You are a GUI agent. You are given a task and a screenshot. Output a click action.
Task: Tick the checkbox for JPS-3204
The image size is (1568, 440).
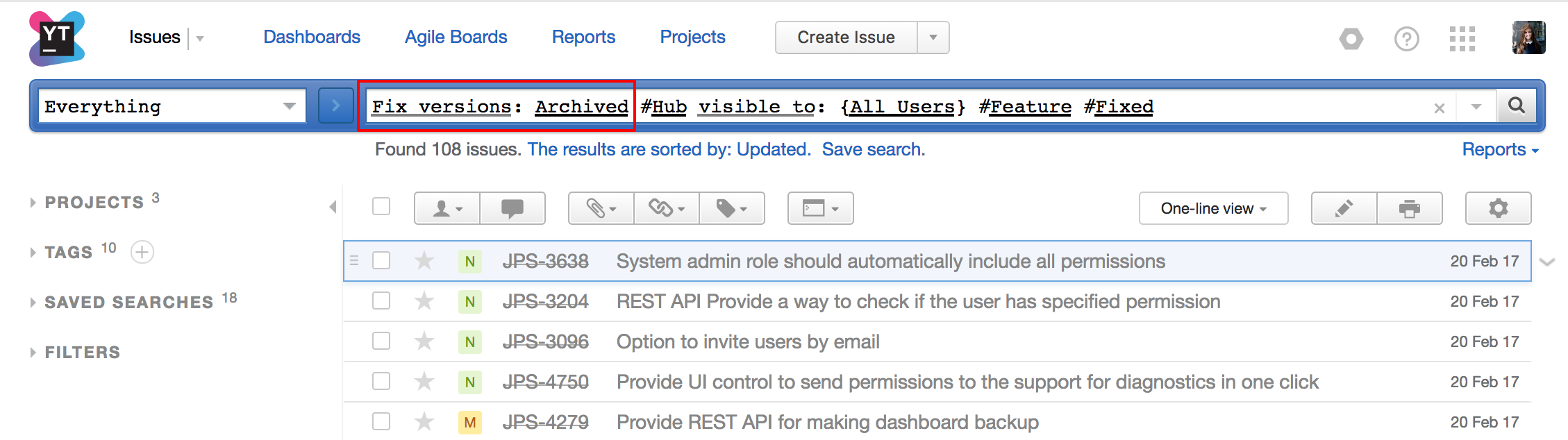[381, 301]
